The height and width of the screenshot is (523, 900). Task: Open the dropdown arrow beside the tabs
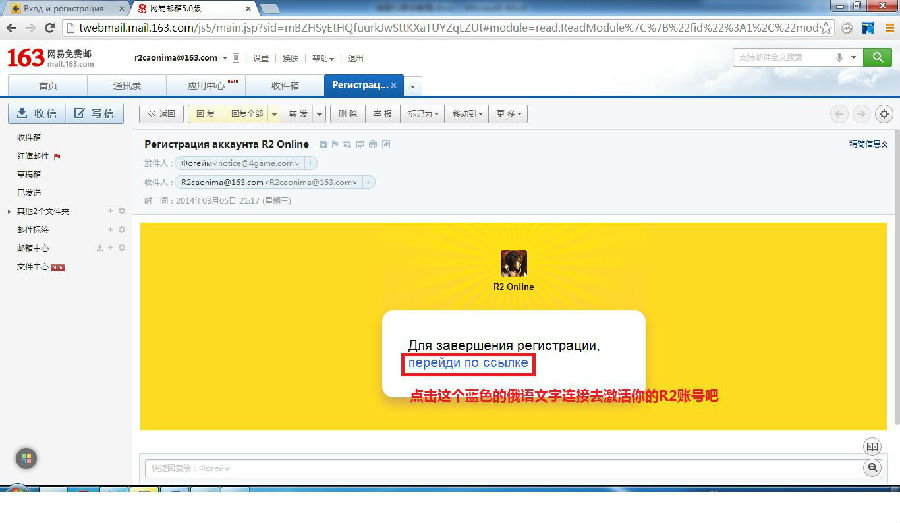click(412, 86)
